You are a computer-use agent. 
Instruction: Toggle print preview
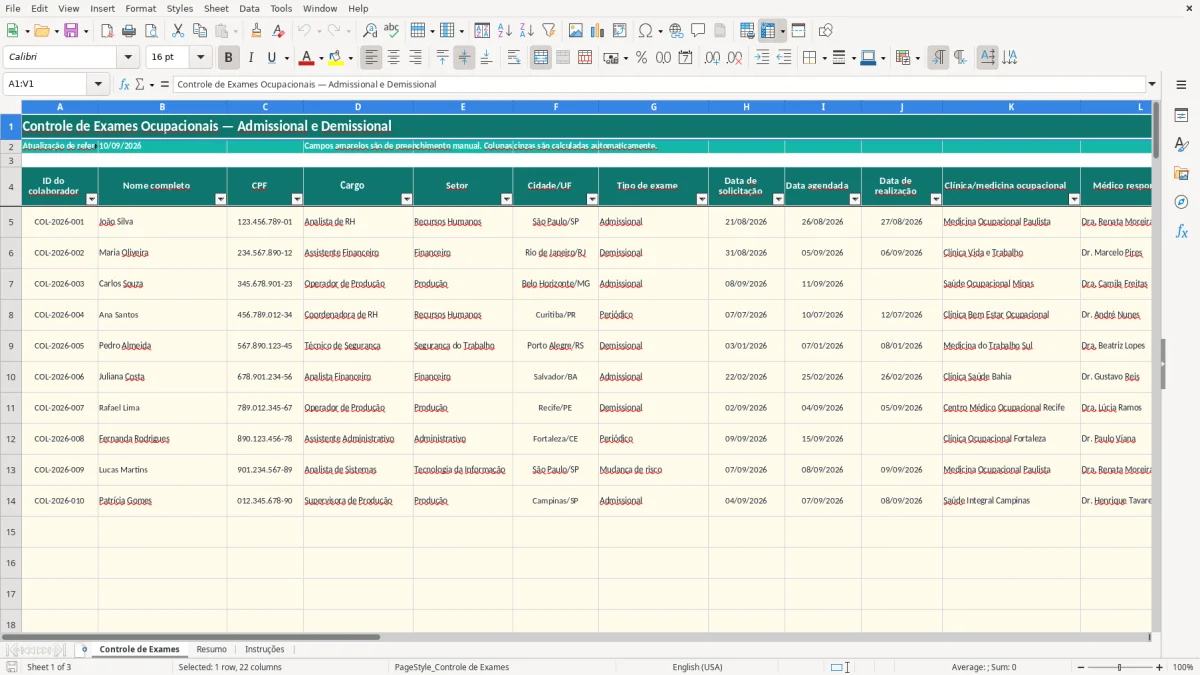pos(150,31)
